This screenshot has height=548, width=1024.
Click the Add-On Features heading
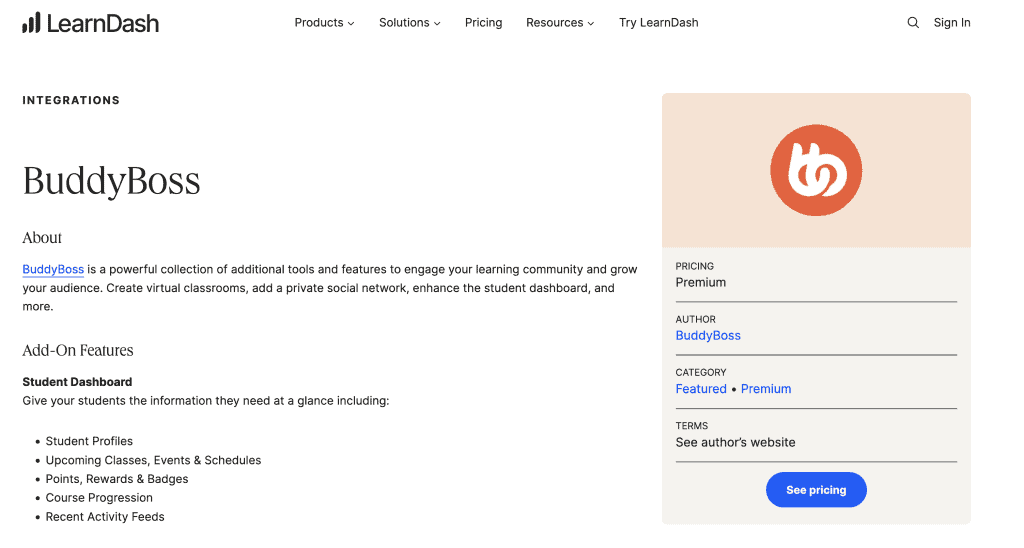coord(78,350)
